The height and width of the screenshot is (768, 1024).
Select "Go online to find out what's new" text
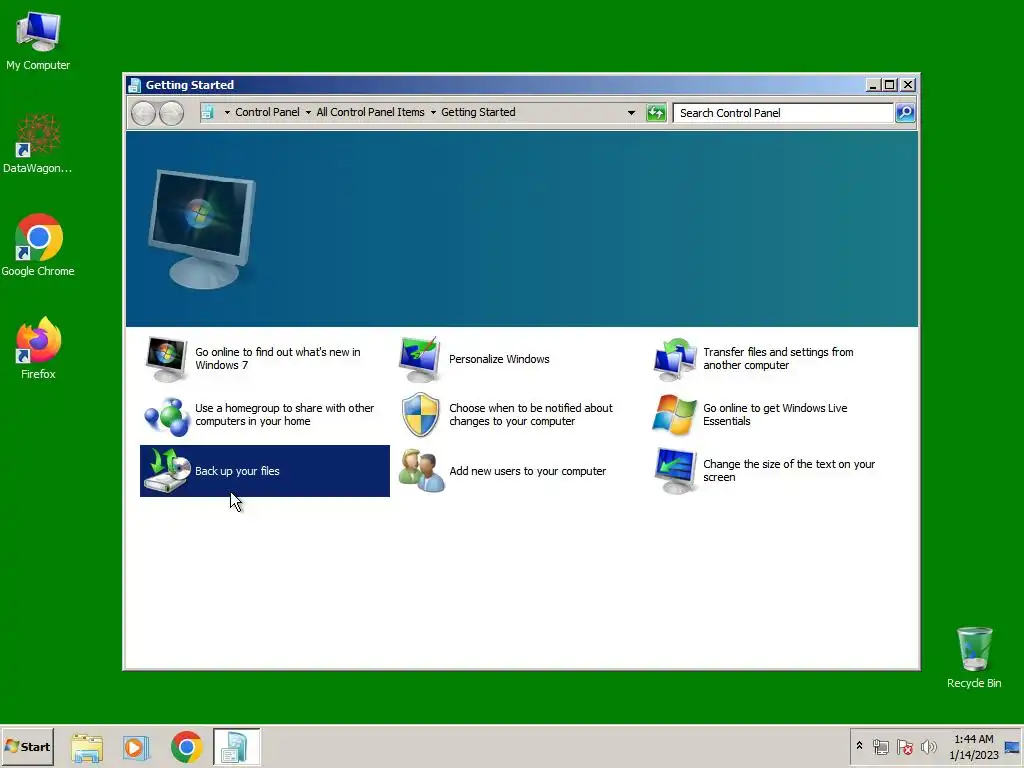point(278,359)
